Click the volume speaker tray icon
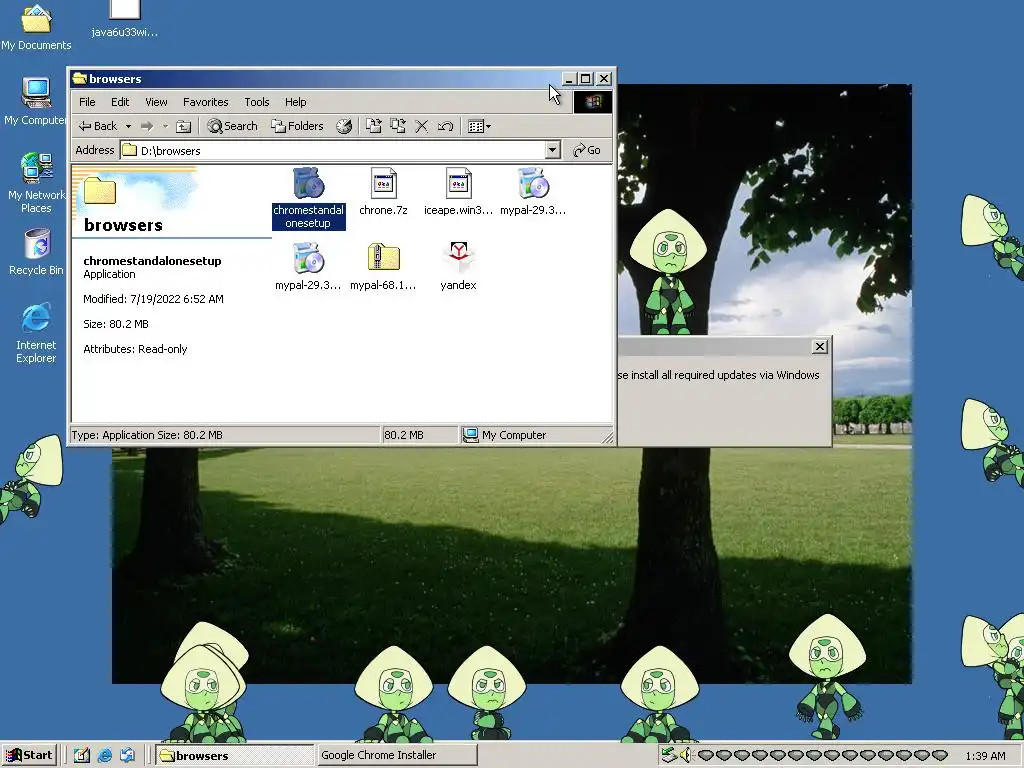 (684, 756)
